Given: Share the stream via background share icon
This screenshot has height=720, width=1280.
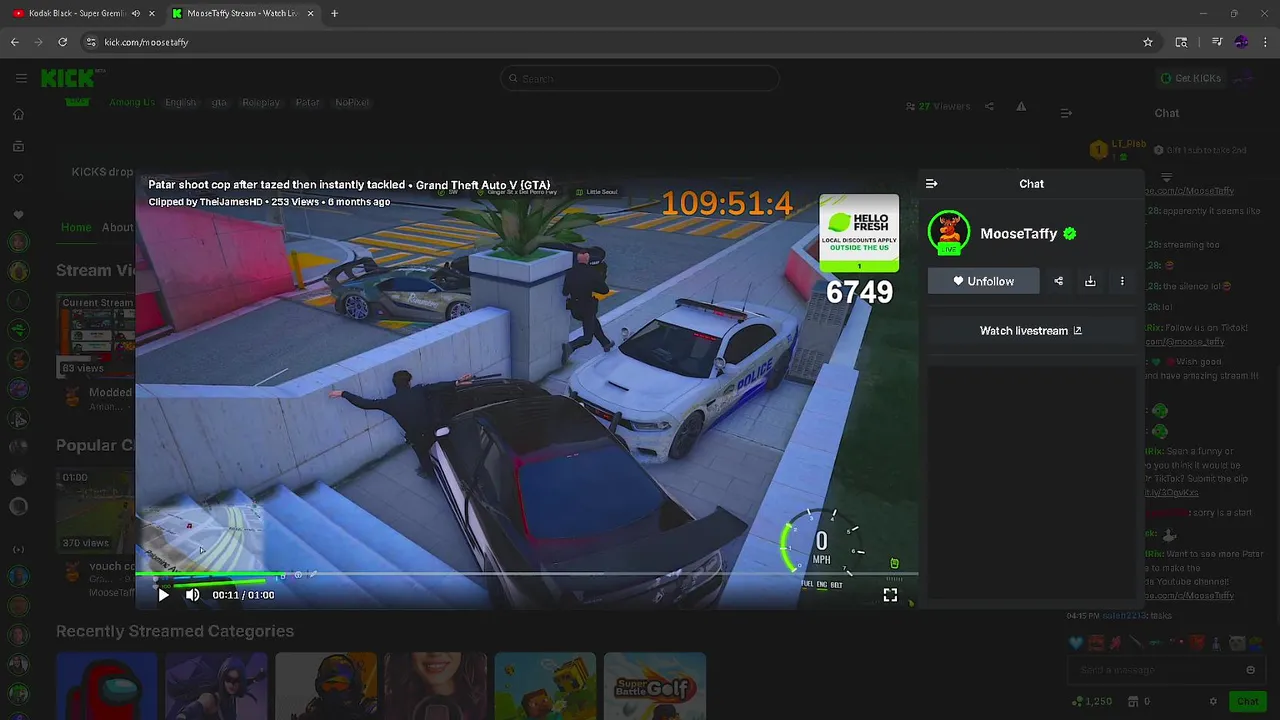Looking at the screenshot, I should coord(989,106).
